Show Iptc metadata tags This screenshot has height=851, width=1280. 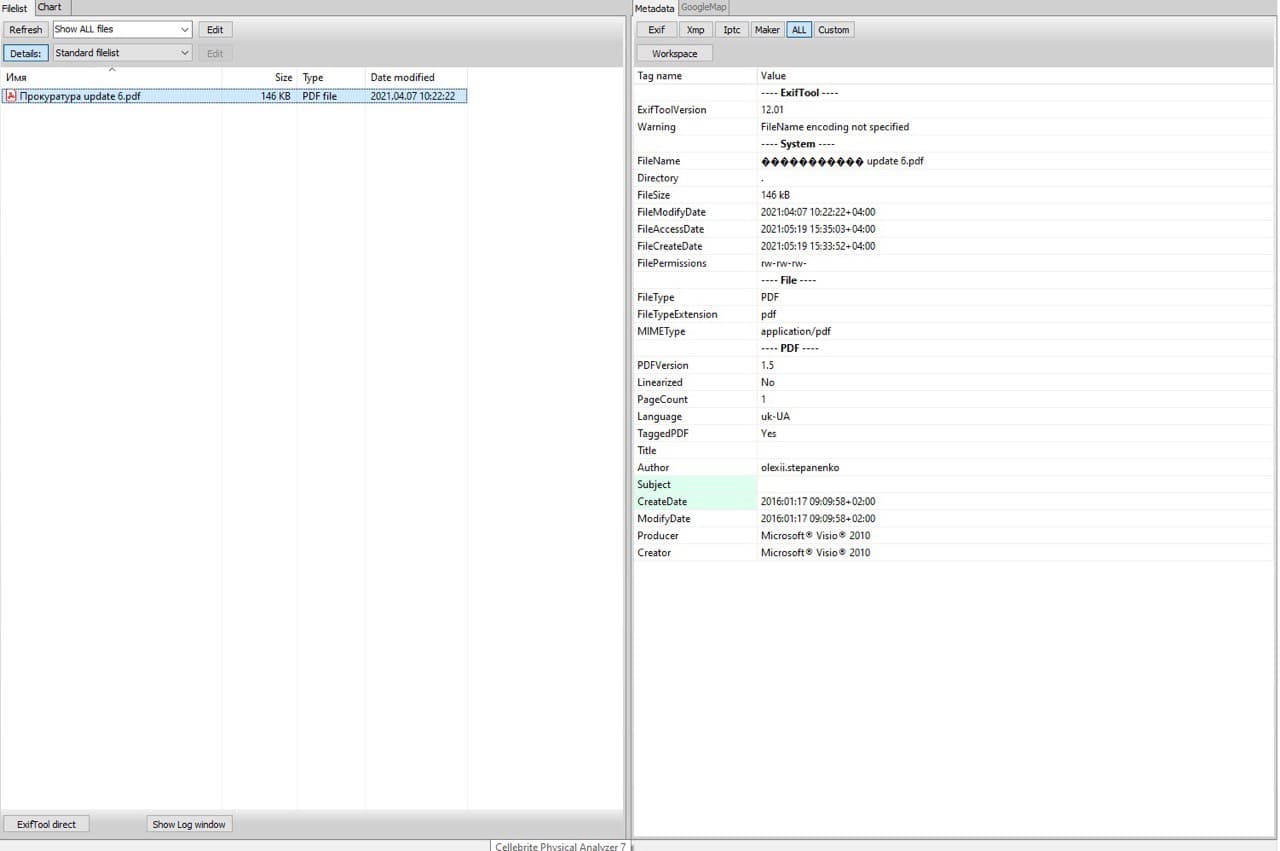[732, 30]
